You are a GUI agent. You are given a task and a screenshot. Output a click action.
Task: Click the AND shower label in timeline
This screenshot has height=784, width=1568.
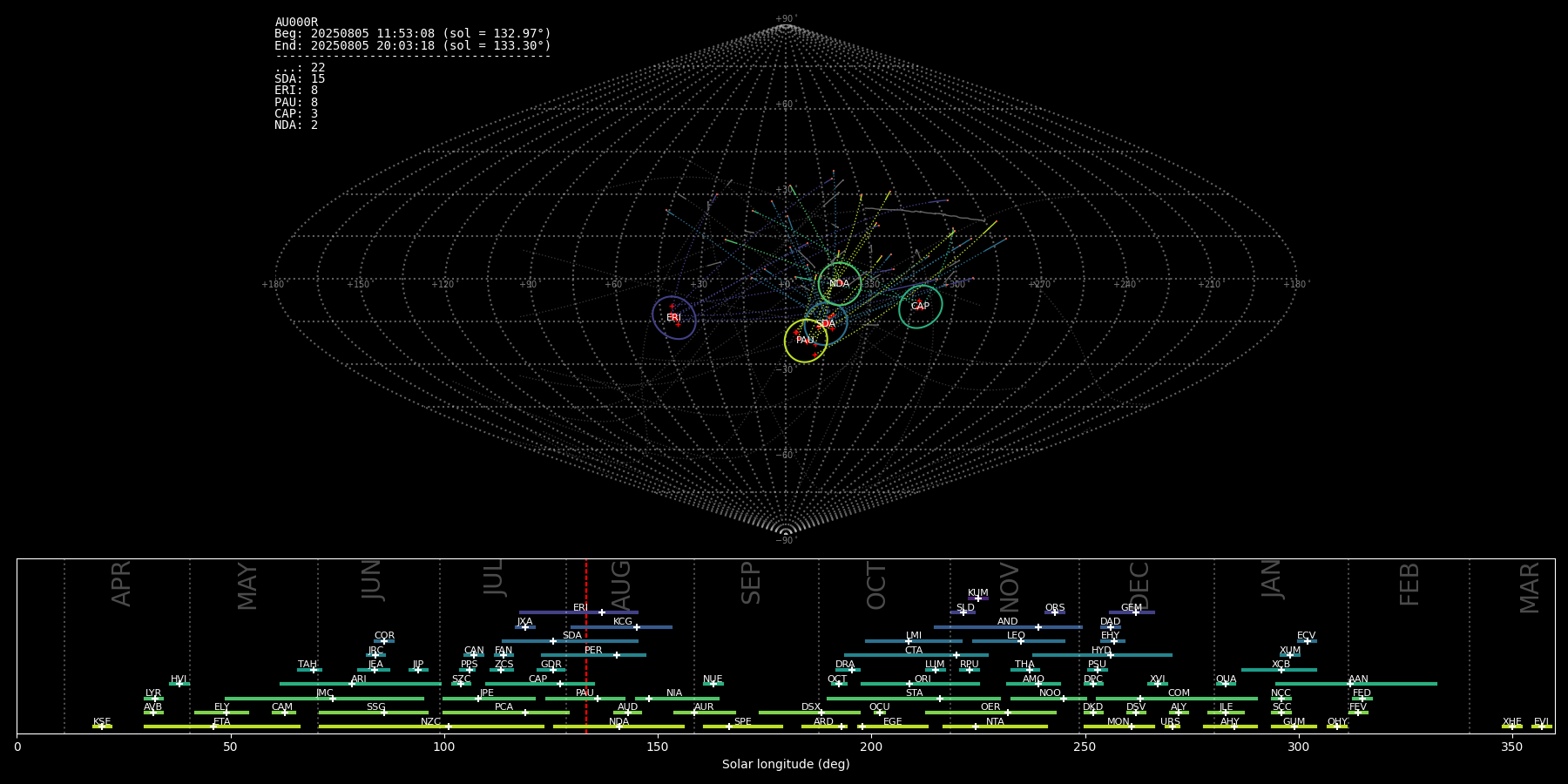click(1008, 622)
